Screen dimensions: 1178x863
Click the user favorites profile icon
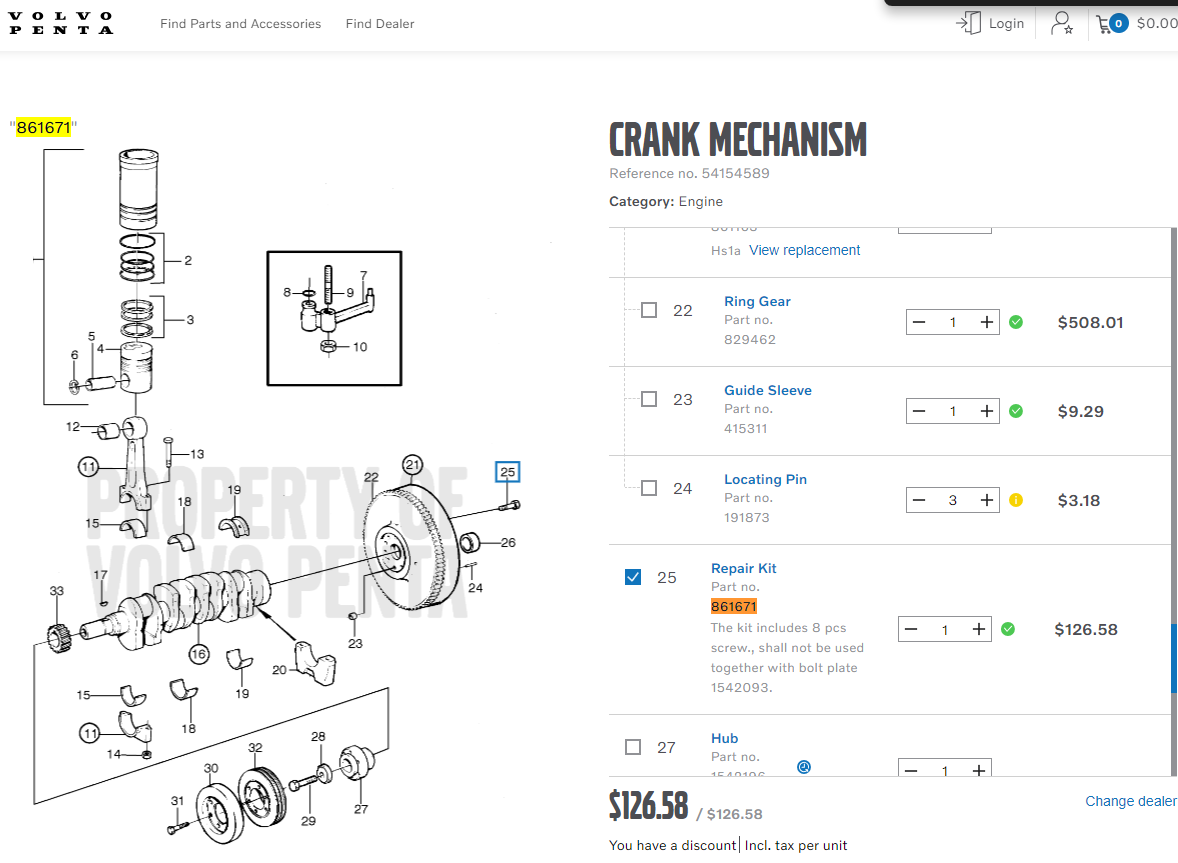pyautogui.click(x=1061, y=23)
